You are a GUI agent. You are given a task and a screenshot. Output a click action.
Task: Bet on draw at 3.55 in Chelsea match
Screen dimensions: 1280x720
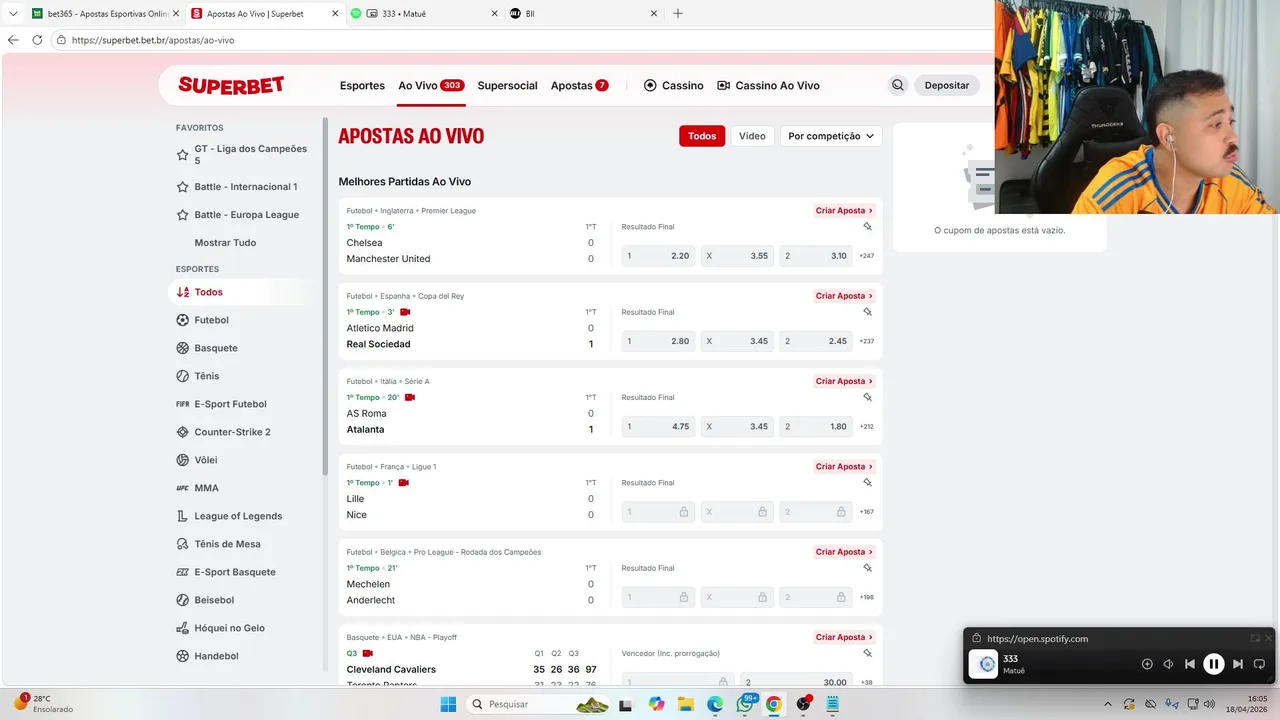[x=737, y=256]
